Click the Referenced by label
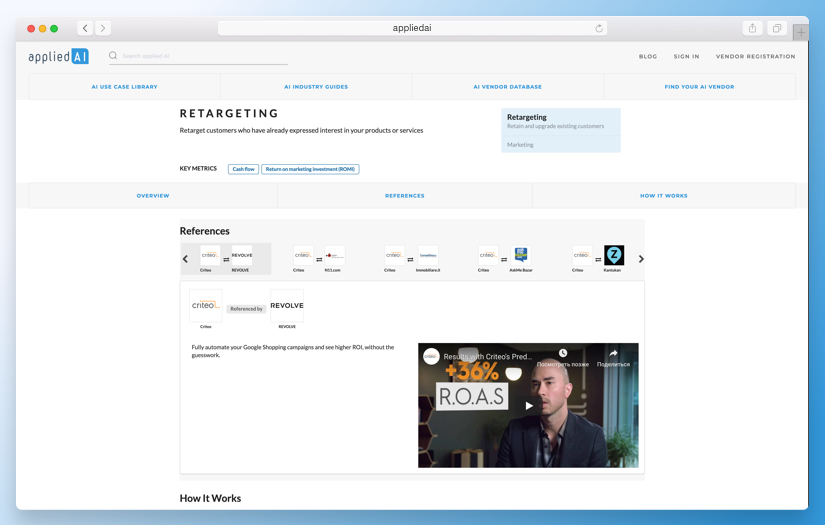The height and width of the screenshot is (525, 825). [246, 309]
